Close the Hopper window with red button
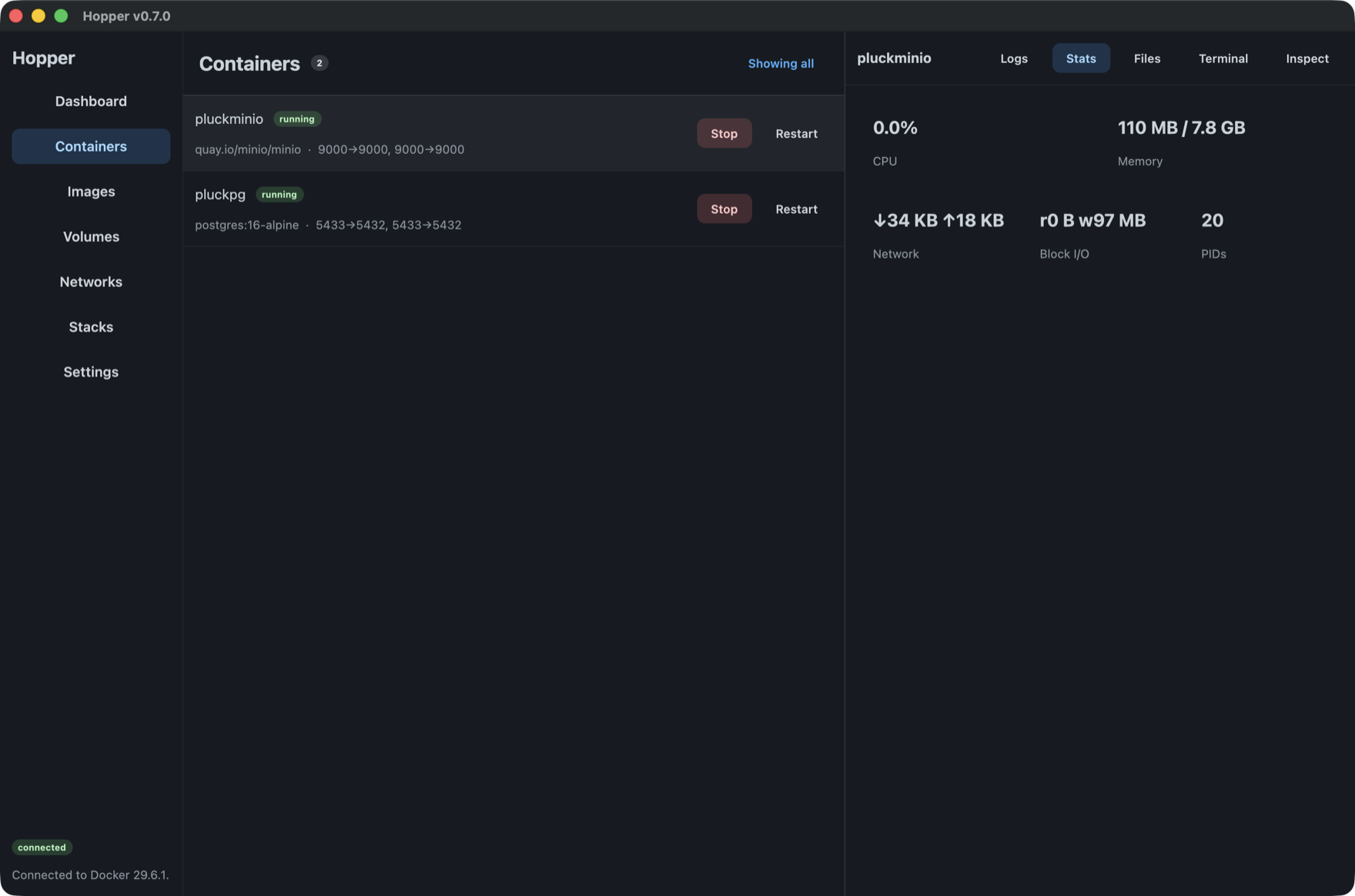This screenshot has width=1355, height=896. click(15, 15)
